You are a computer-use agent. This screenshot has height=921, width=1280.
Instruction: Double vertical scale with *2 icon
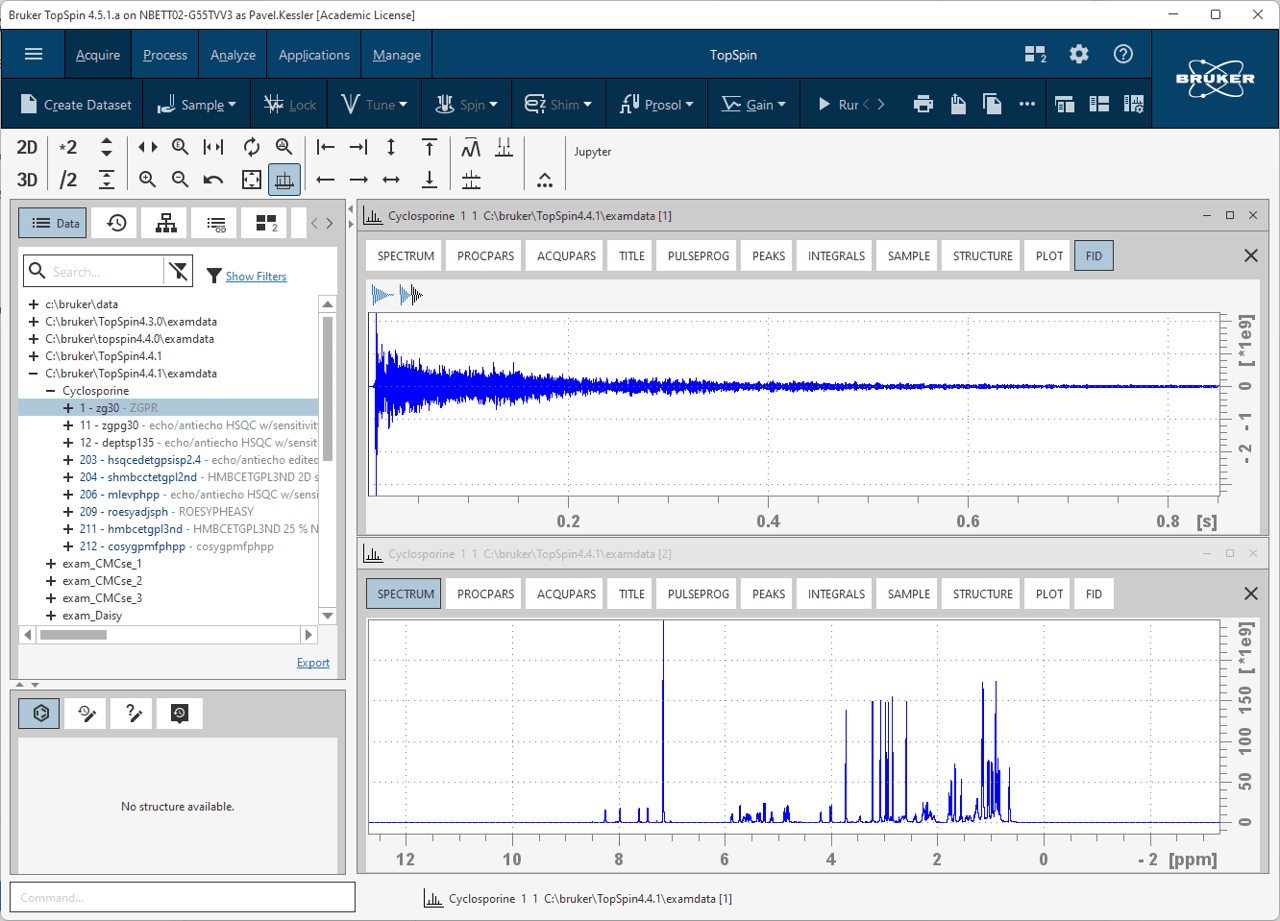click(x=66, y=147)
